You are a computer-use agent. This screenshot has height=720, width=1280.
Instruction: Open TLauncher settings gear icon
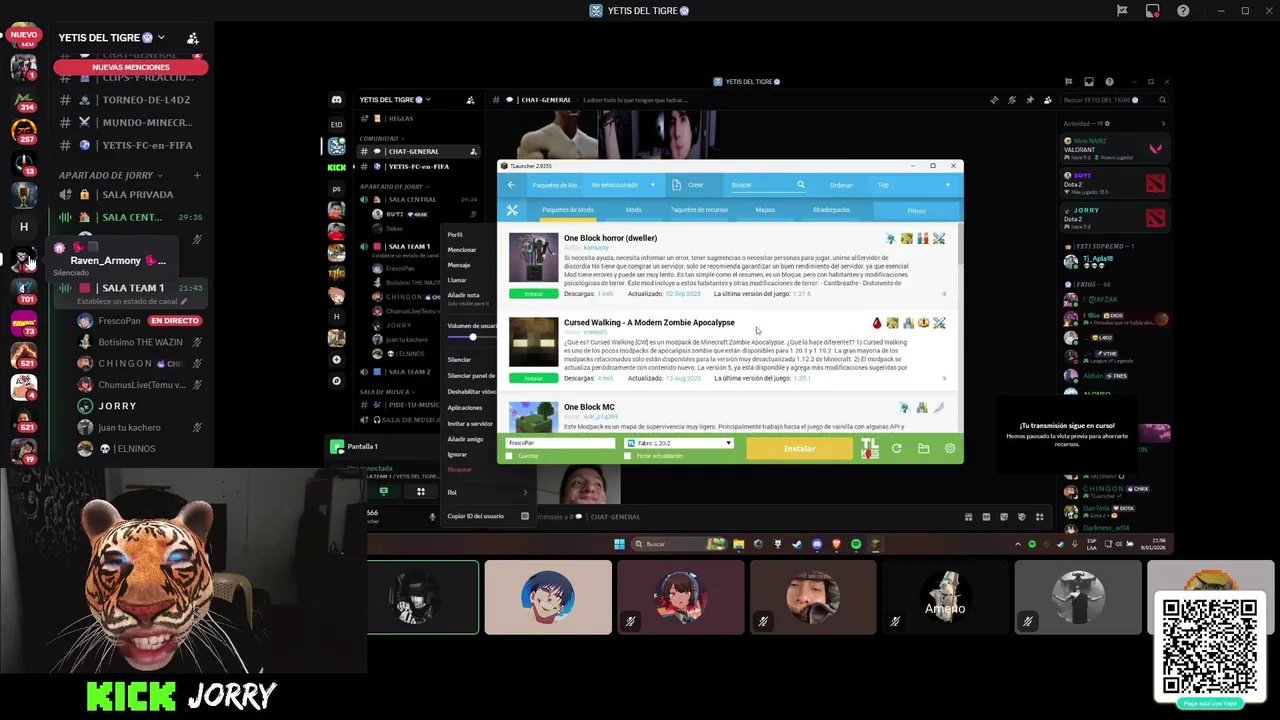tap(950, 449)
